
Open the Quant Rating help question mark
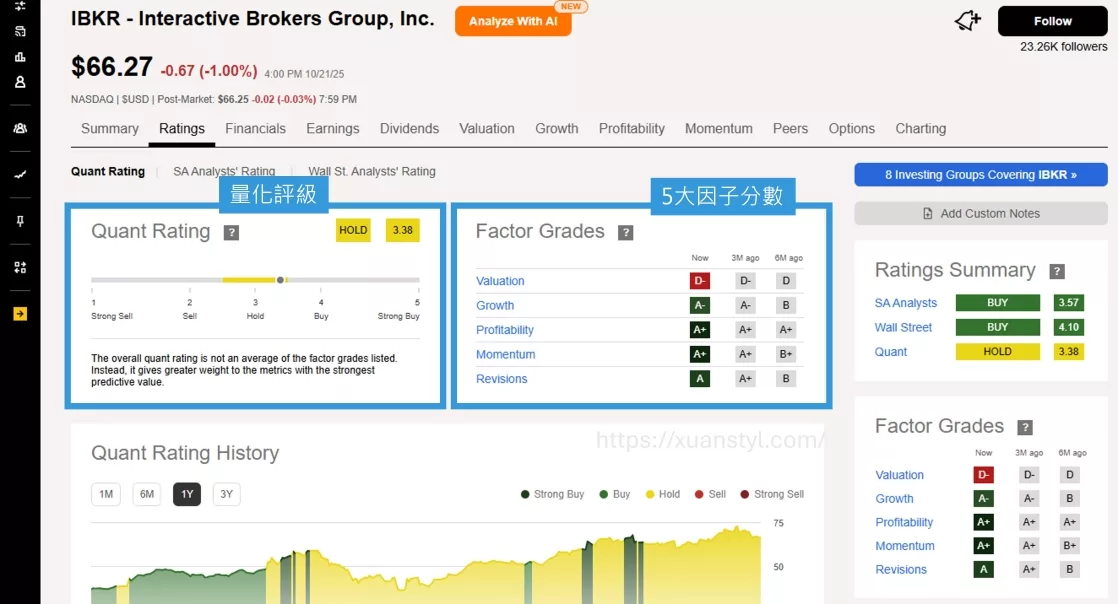click(x=234, y=231)
